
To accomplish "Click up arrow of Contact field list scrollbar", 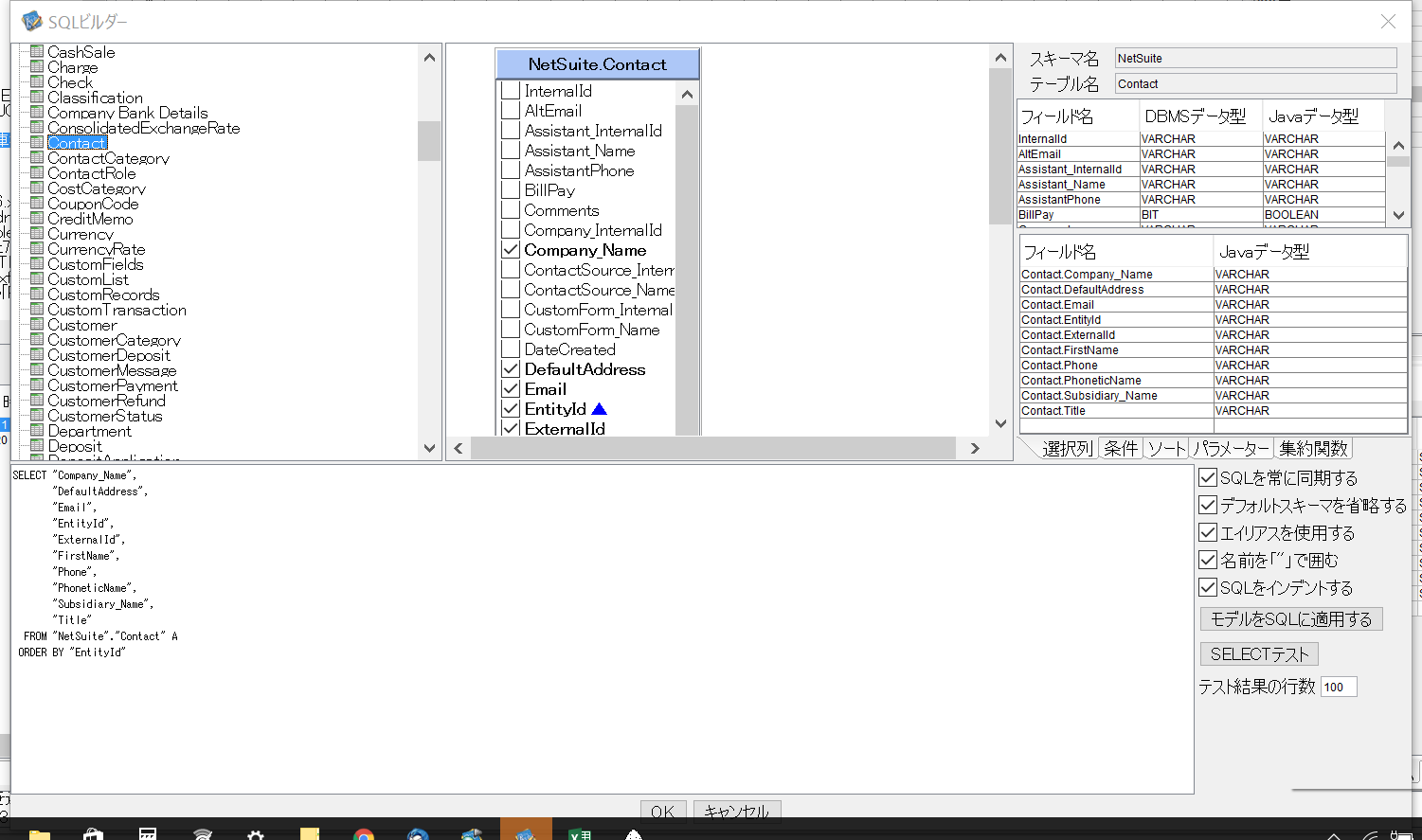I will point(687,94).
